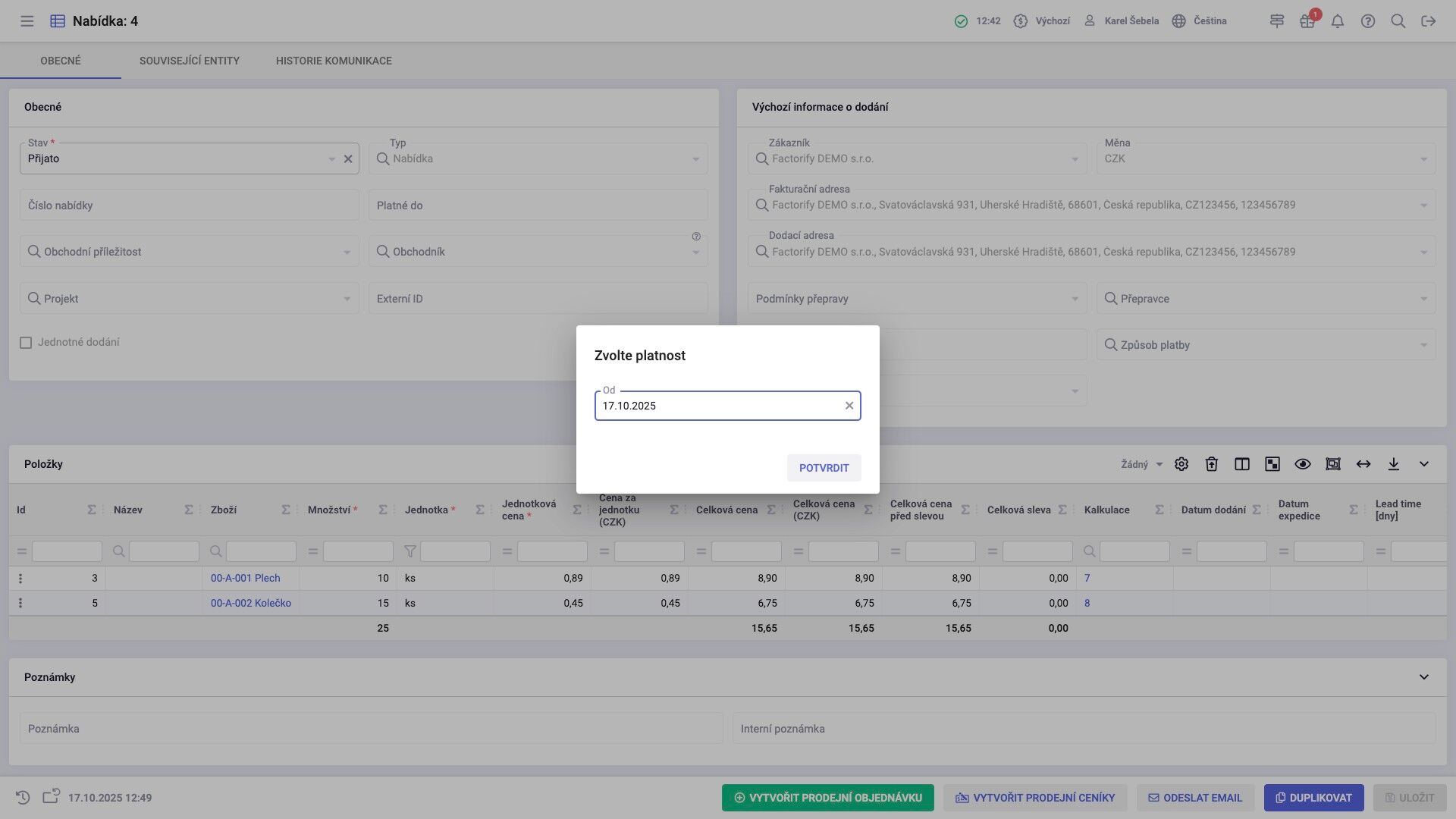Open the Žádný preset dropdown
Image resolution: width=1456 pixels, height=819 pixels.
1142,464
